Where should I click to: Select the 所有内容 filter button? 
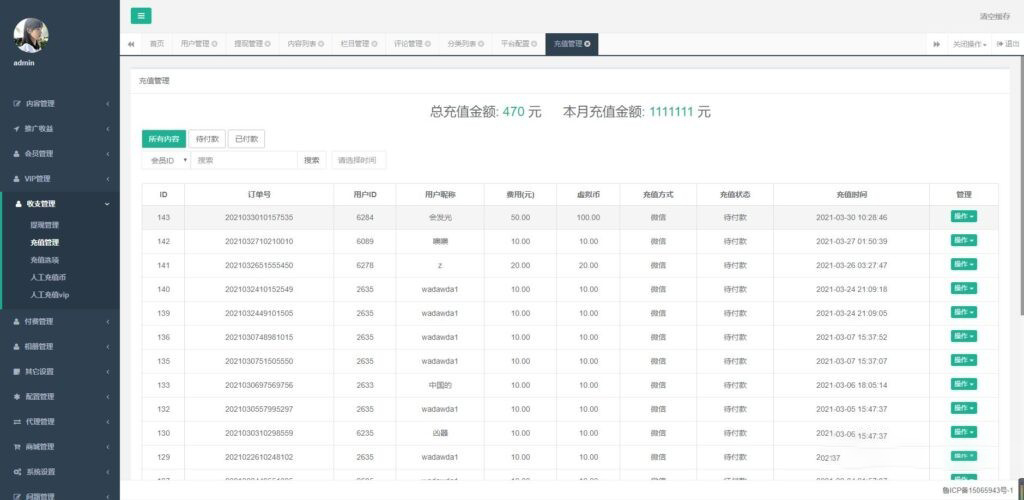(x=163, y=139)
